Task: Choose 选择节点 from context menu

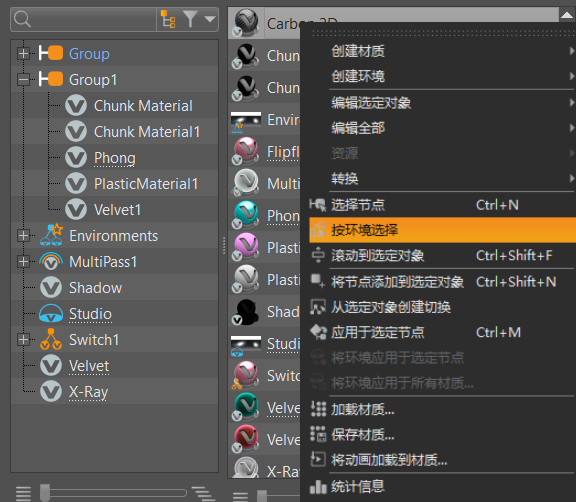Action: coord(443,205)
